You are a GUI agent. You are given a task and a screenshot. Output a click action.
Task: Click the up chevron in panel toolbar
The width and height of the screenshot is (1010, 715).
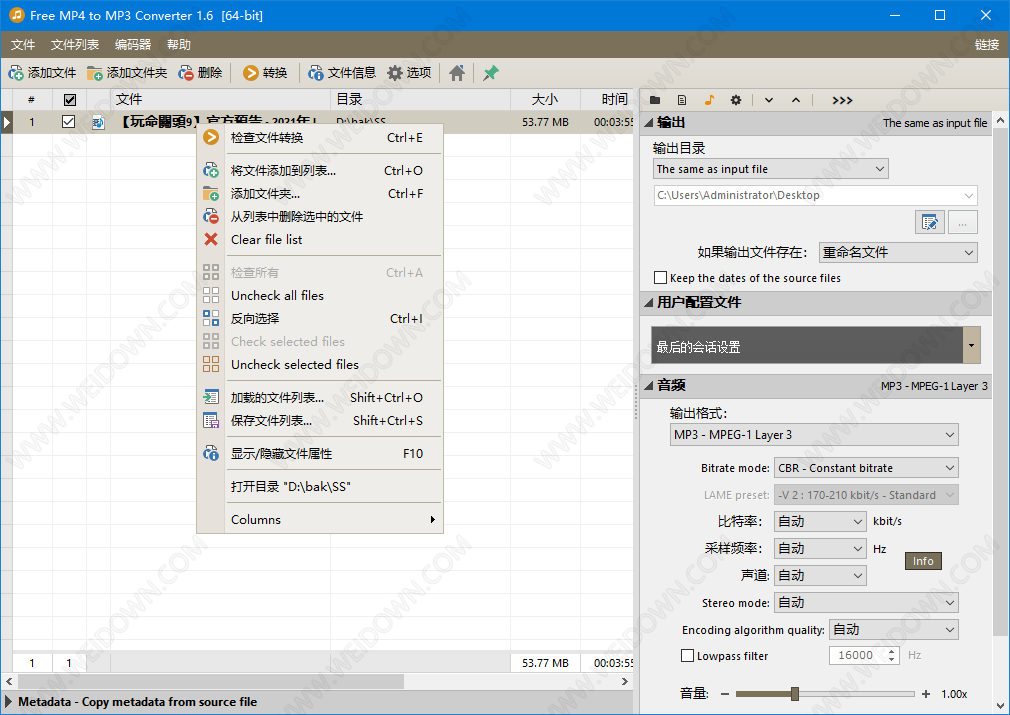(x=796, y=100)
